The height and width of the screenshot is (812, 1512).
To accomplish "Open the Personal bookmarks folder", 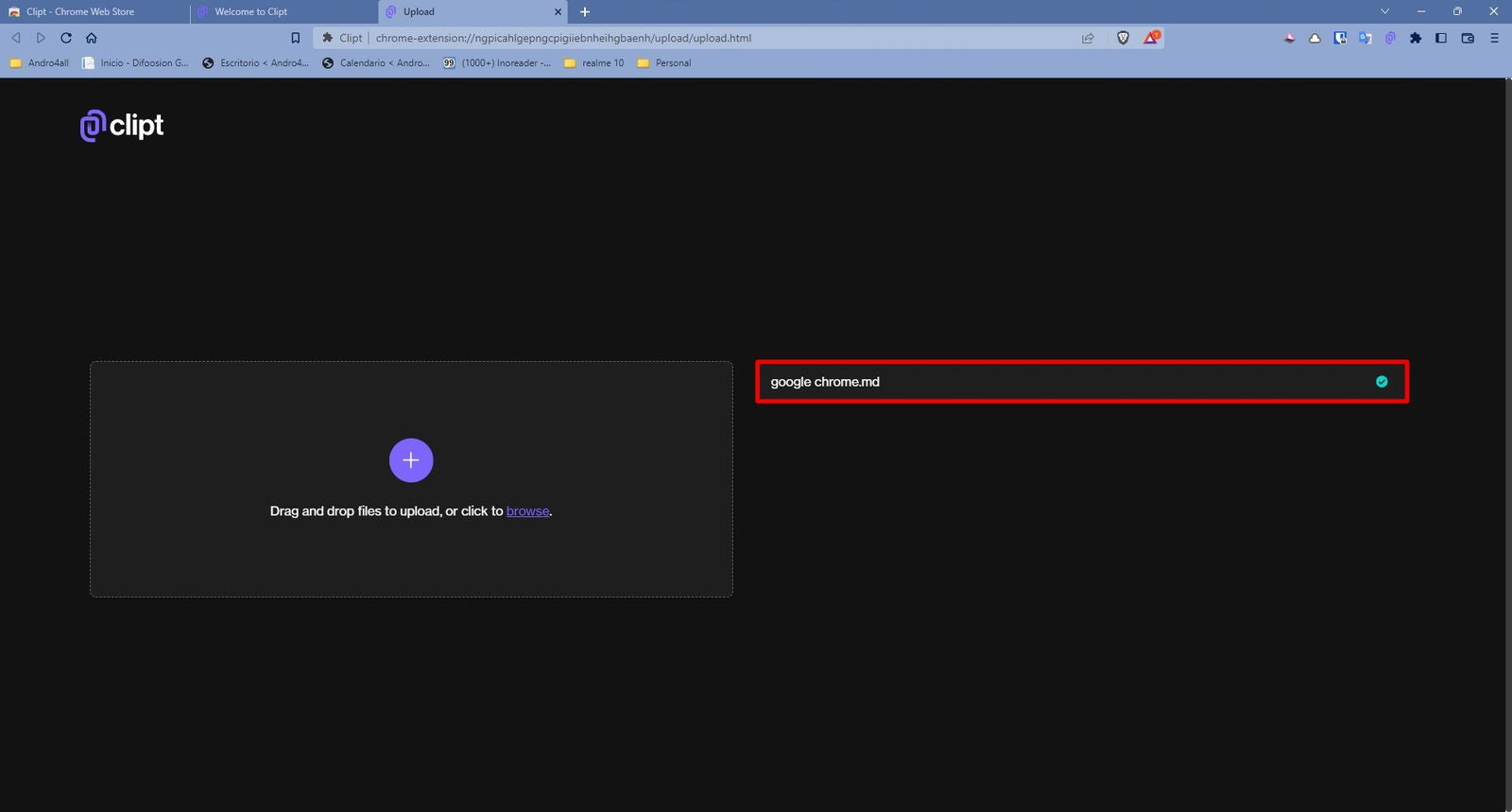I will 664,63.
